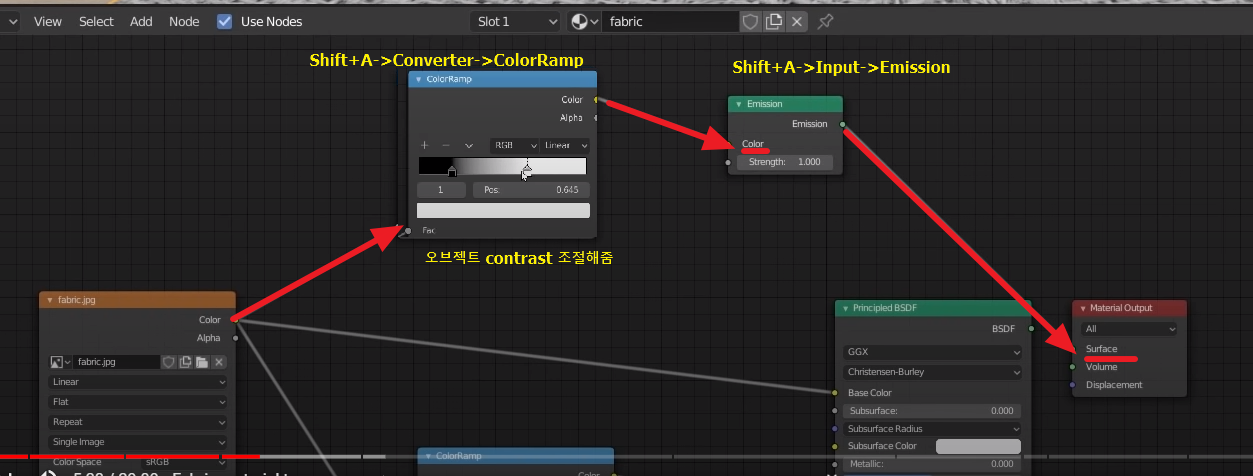Collapse the fabric.jpg image node
The image size is (1253, 476).
pyautogui.click(x=49, y=300)
